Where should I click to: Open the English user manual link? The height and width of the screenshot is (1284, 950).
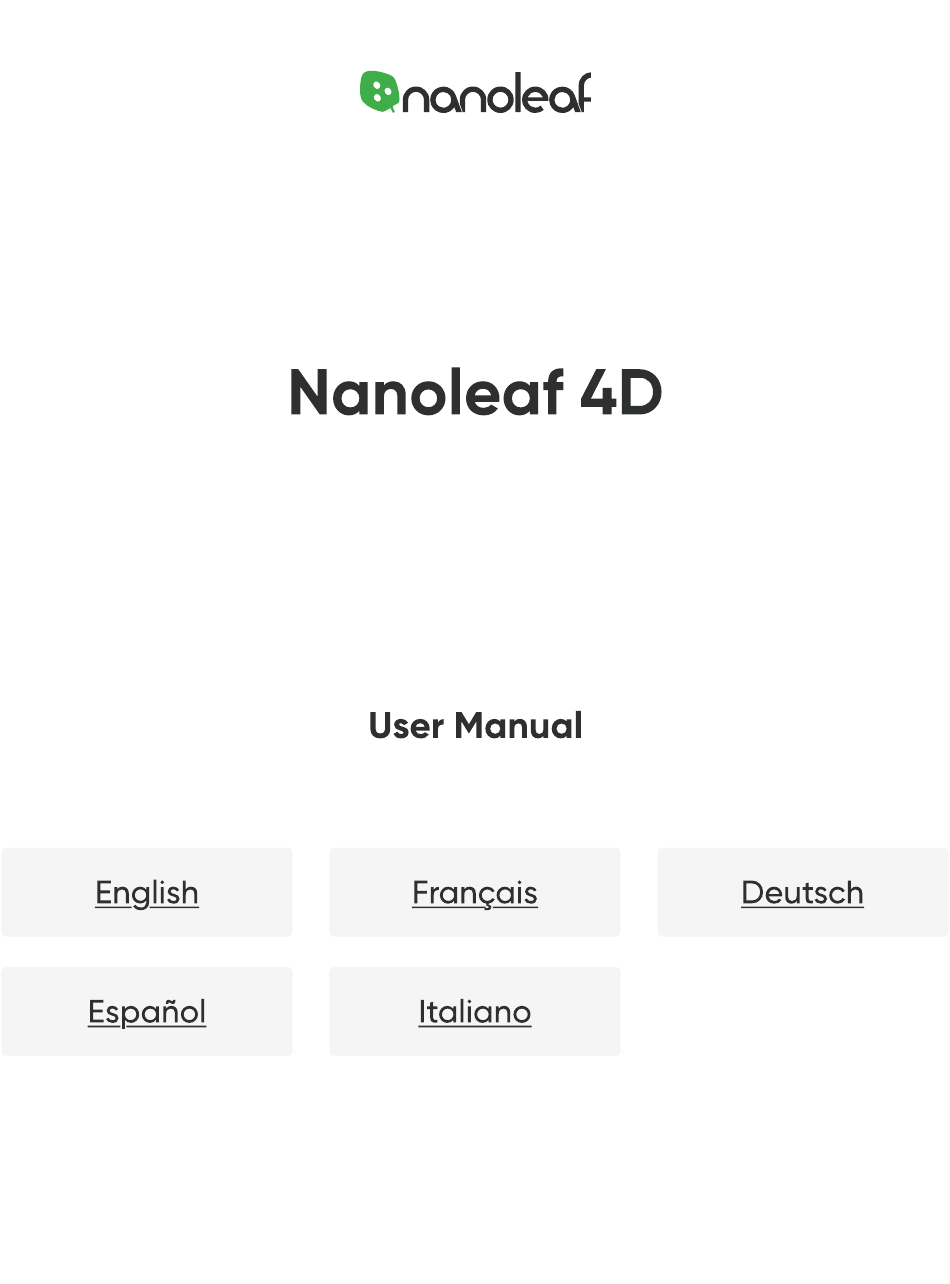click(x=147, y=892)
